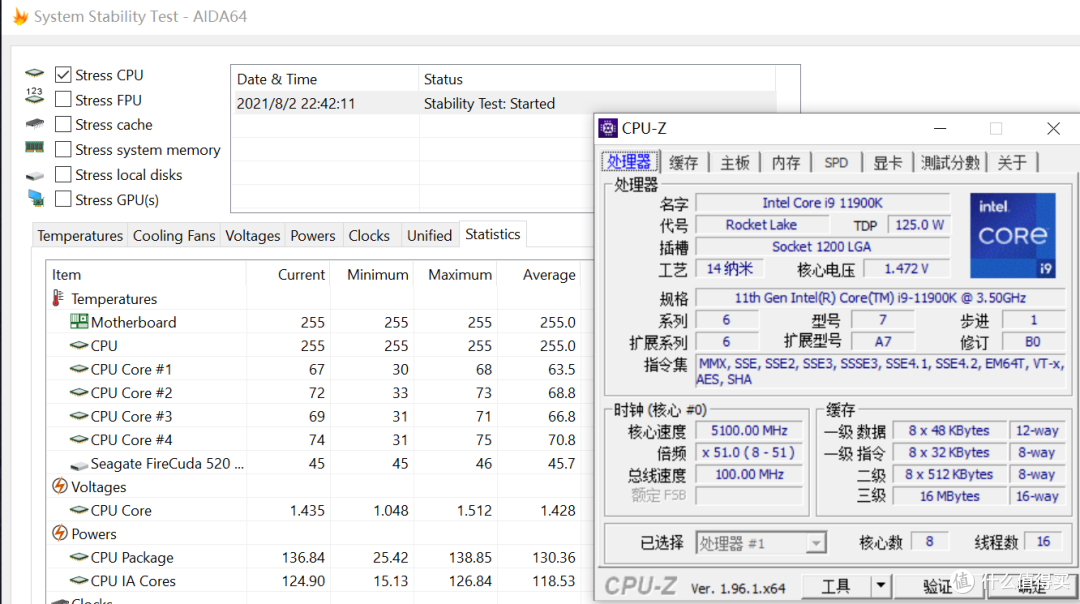The height and width of the screenshot is (604, 1080).
Task: Click the Intel Core i9 logo in CPU-Z
Action: [1012, 236]
